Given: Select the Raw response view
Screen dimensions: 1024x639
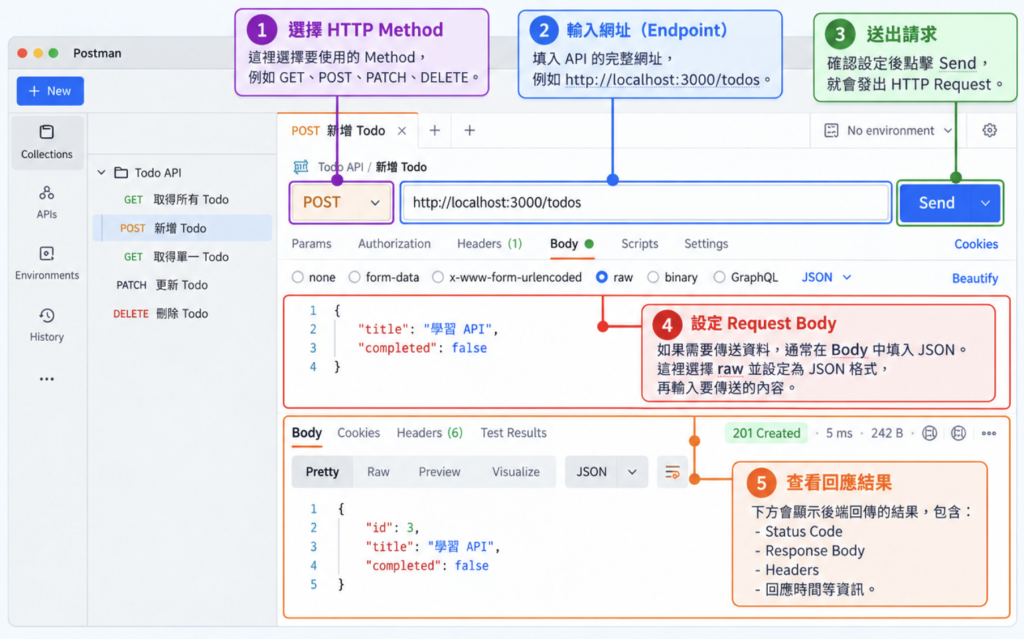Looking at the screenshot, I should [x=378, y=472].
